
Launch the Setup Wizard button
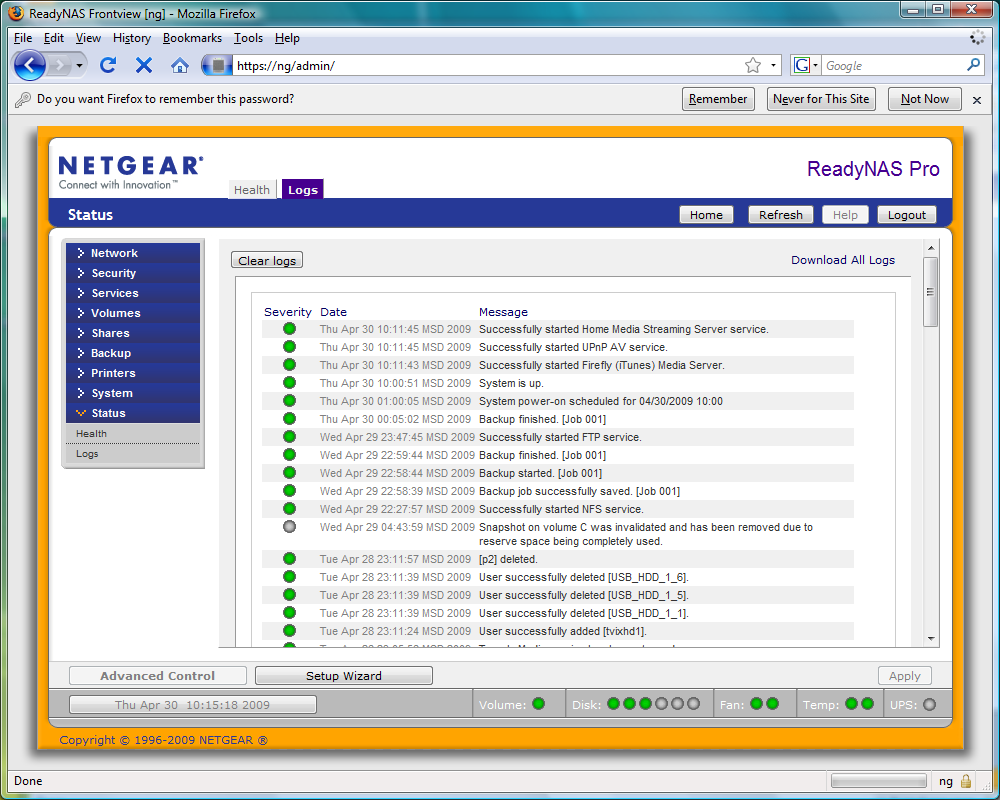click(x=344, y=676)
